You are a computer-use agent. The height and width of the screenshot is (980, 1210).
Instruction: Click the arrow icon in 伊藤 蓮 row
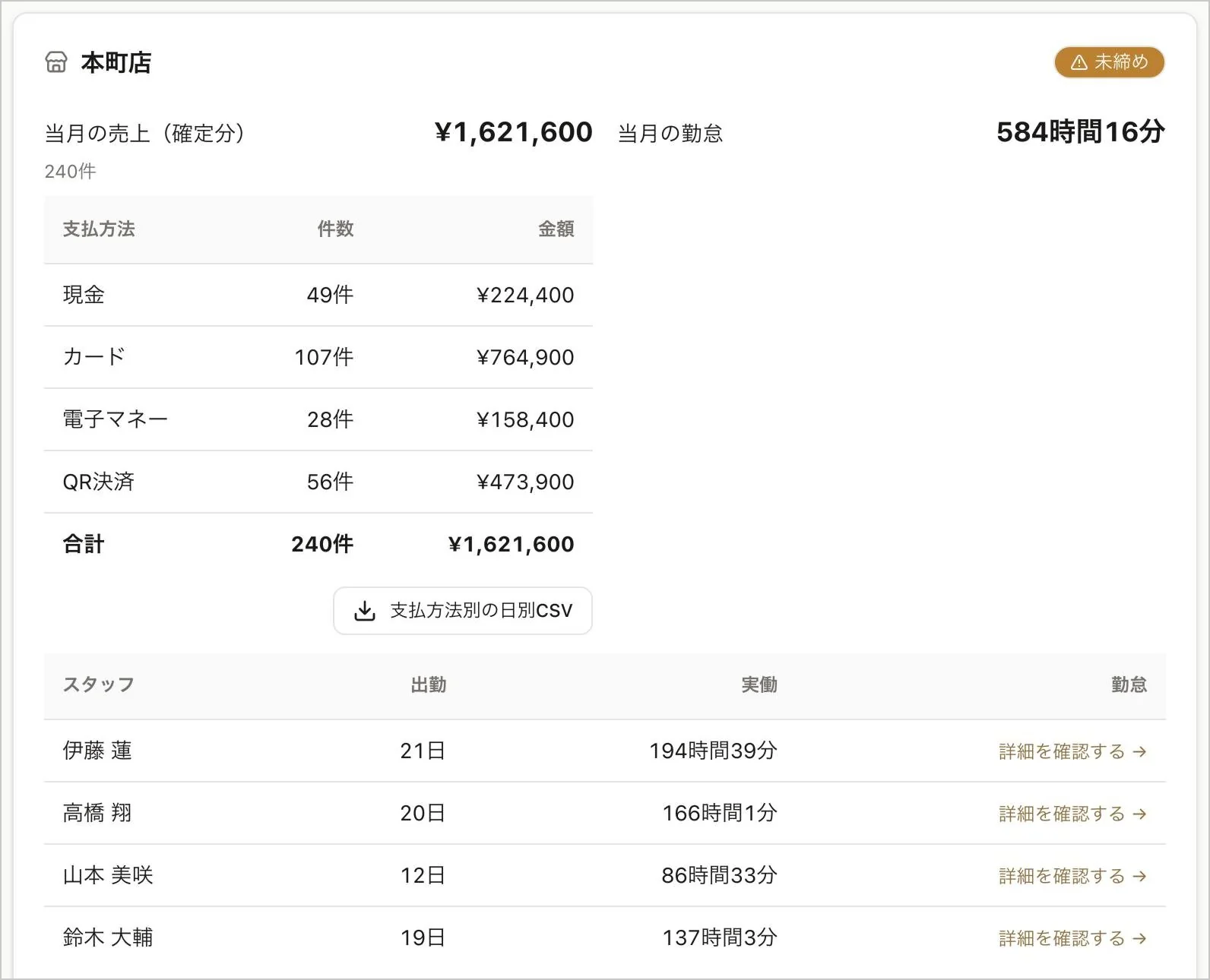1139,752
